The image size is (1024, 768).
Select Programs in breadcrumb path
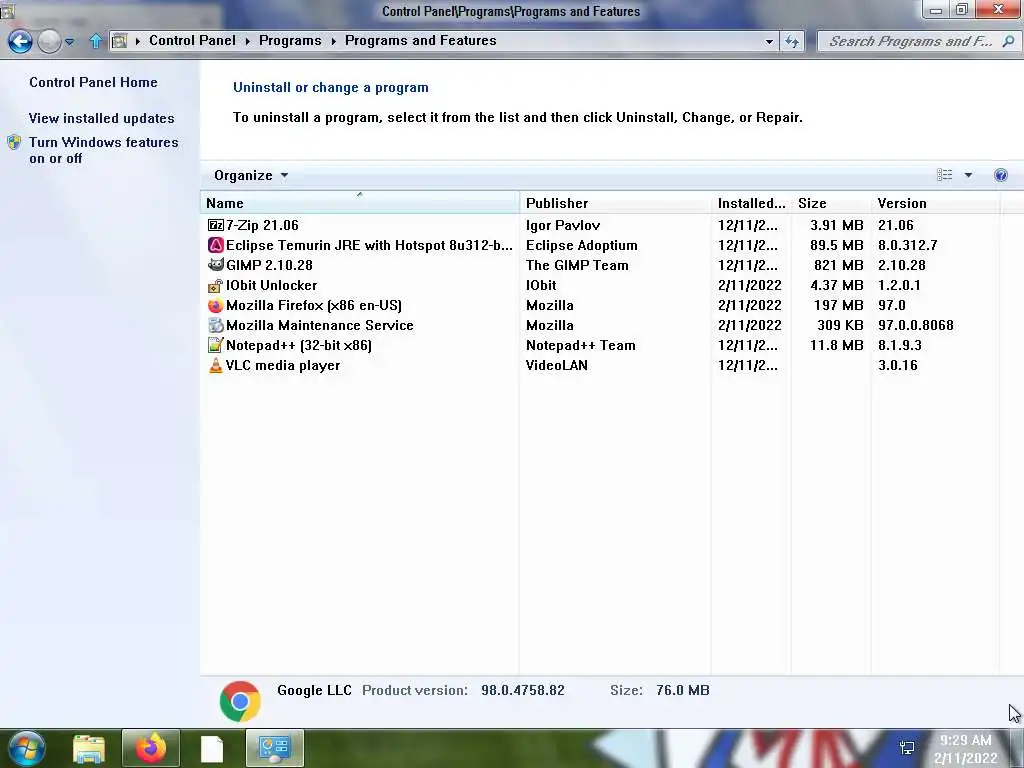[290, 40]
